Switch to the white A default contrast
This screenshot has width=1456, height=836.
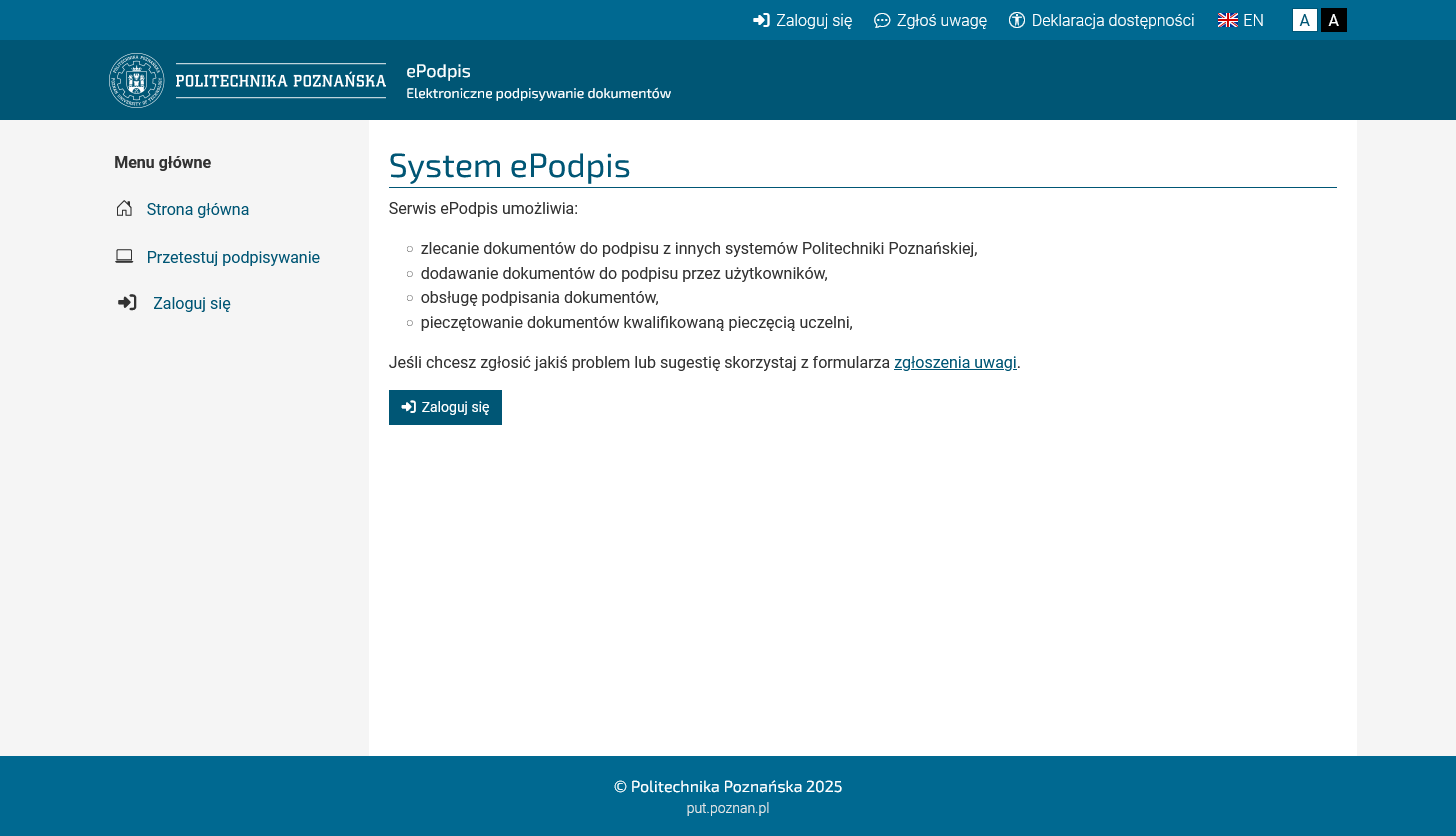(x=1304, y=21)
